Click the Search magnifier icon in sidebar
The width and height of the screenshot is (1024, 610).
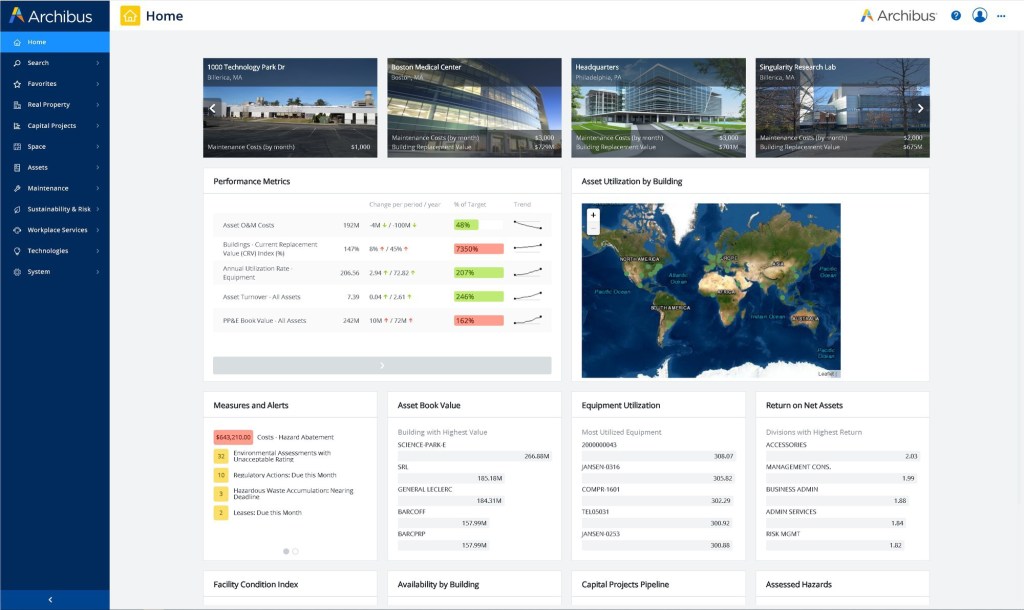point(17,63)
